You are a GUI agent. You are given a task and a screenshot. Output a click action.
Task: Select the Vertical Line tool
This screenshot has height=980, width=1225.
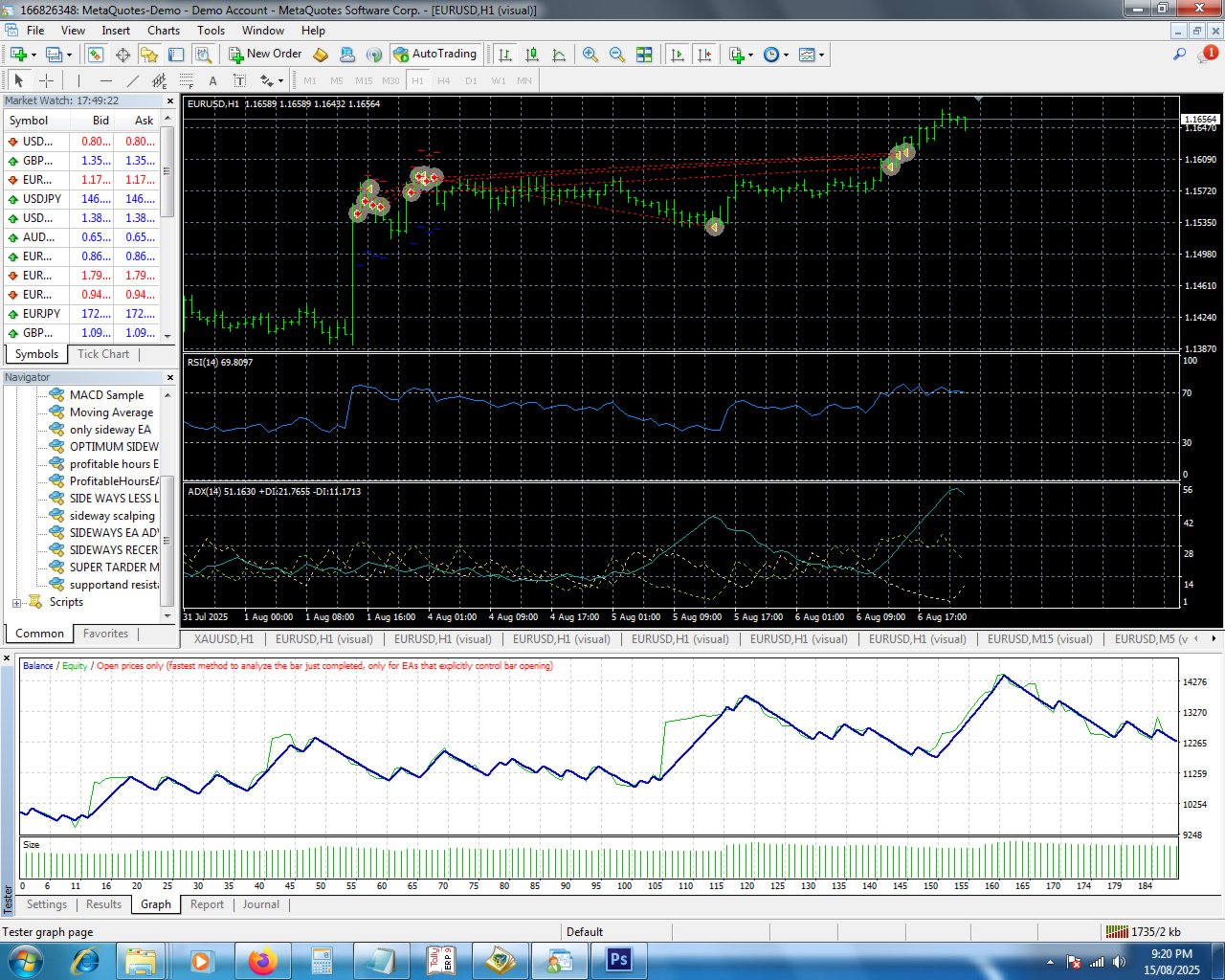pyautogui.click(x=78, y=80)
